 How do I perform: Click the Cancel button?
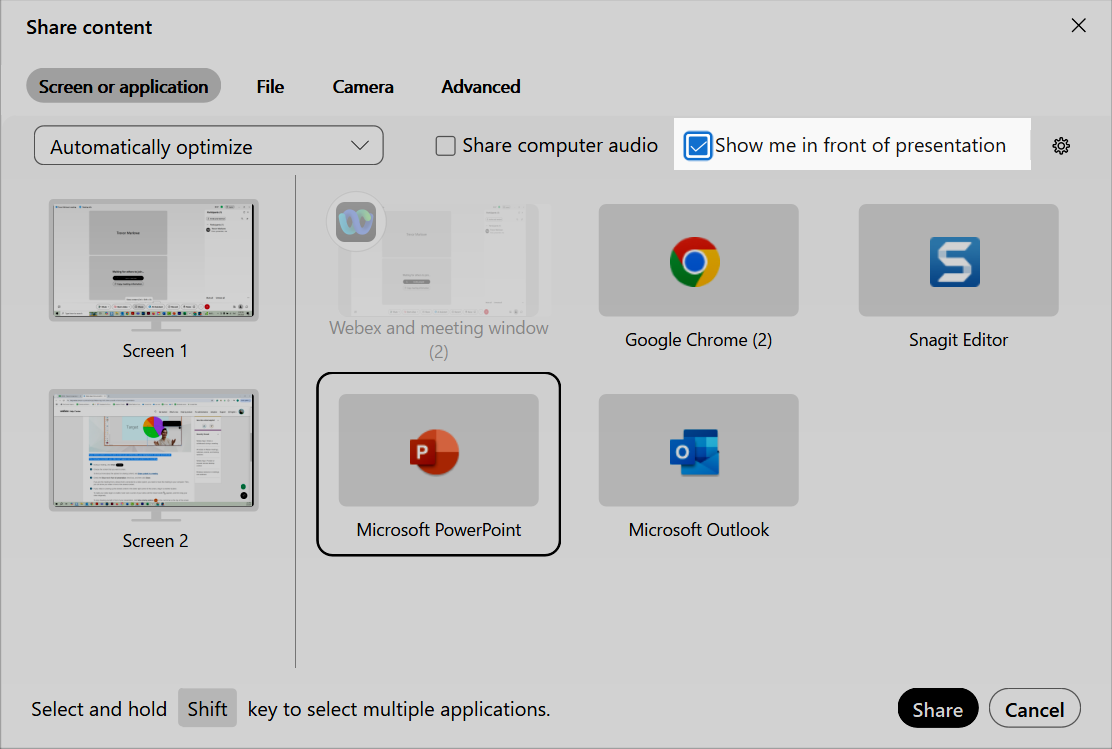point(1035,709)
